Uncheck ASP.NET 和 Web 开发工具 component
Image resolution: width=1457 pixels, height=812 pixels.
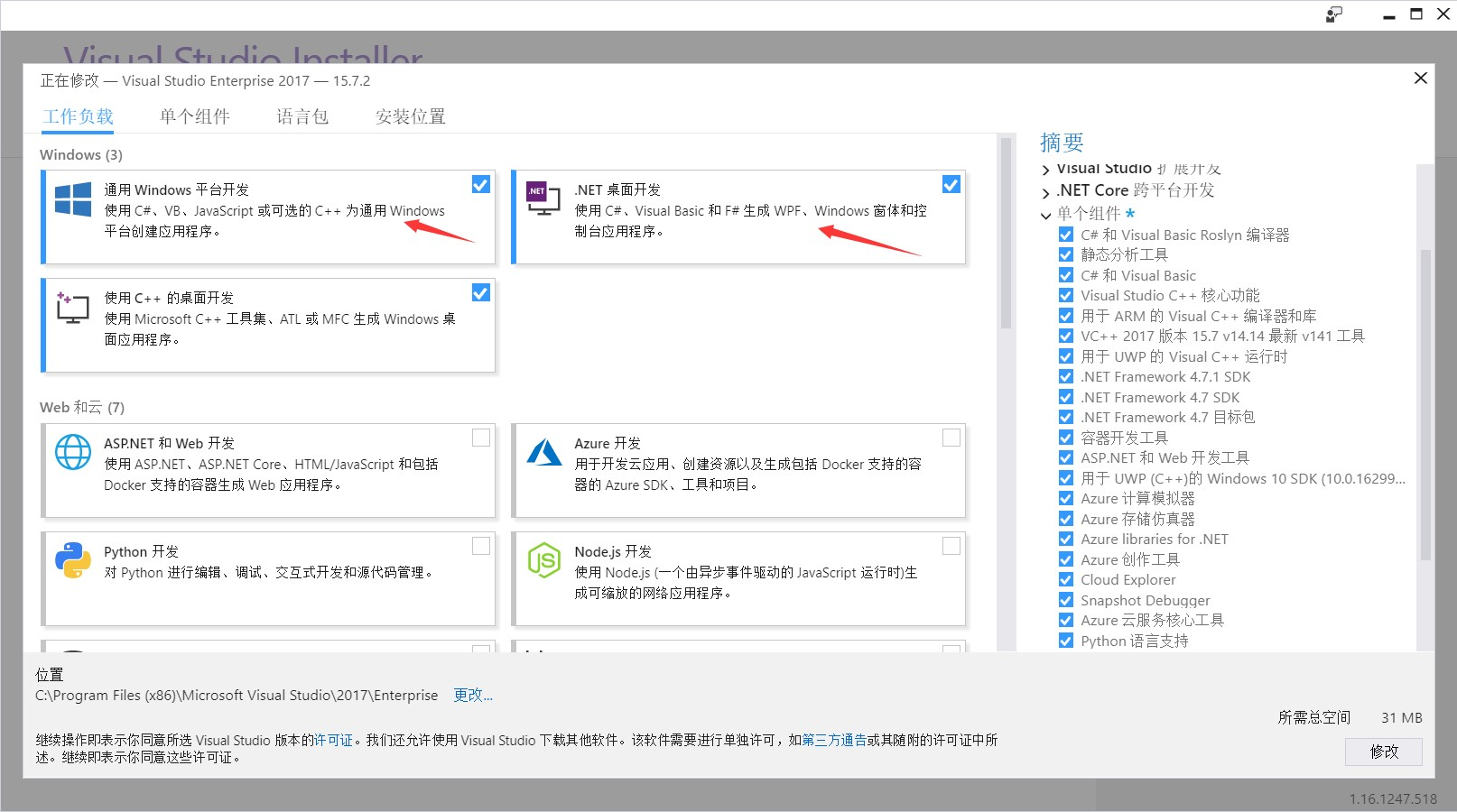1066,457
